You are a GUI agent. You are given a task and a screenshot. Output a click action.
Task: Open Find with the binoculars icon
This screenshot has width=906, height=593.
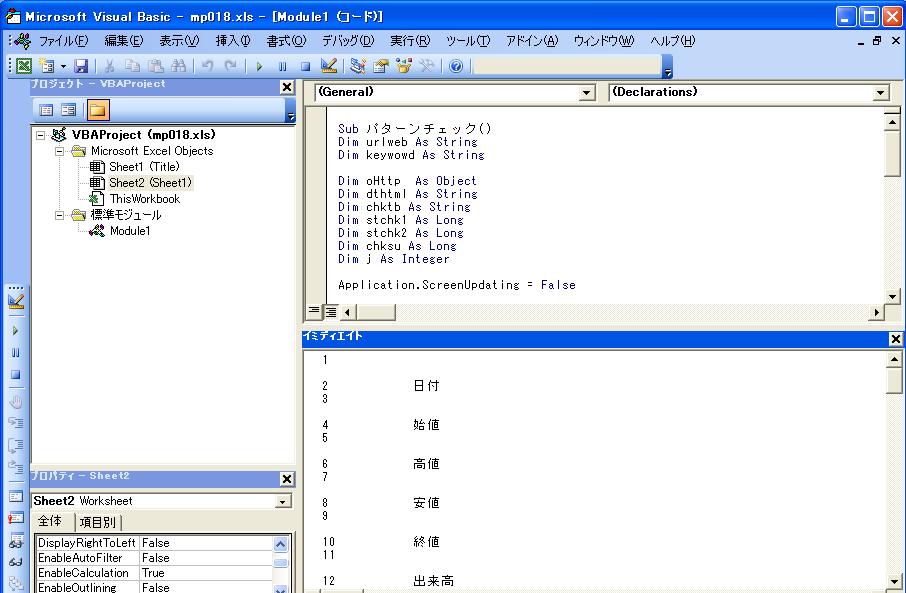tap(179, 66)
